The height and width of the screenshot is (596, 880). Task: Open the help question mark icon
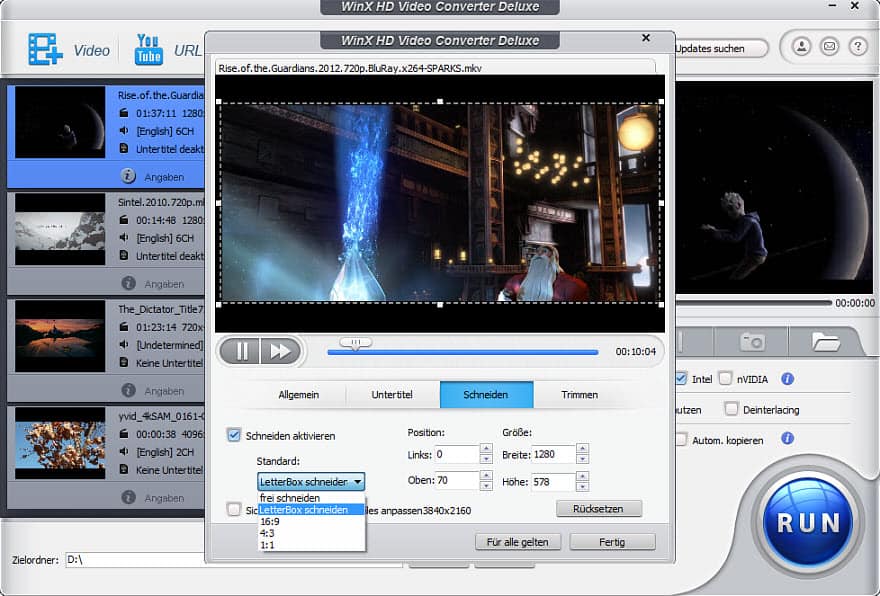(858, 47)
